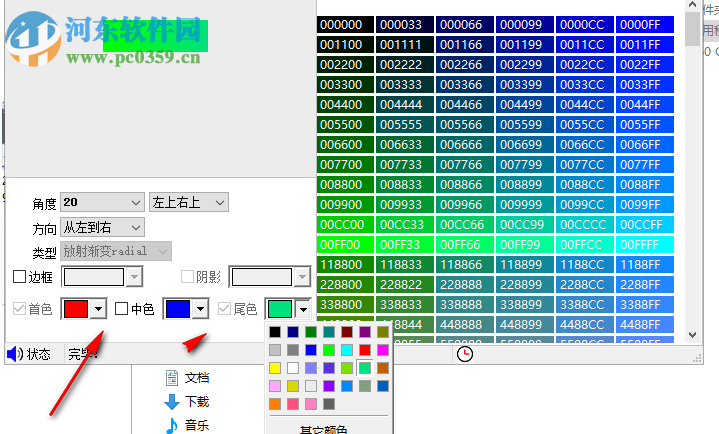The height and width of the screenshot is (434, 719).
Task: Pick the white swatch in the palette popup
Action: 293,368
